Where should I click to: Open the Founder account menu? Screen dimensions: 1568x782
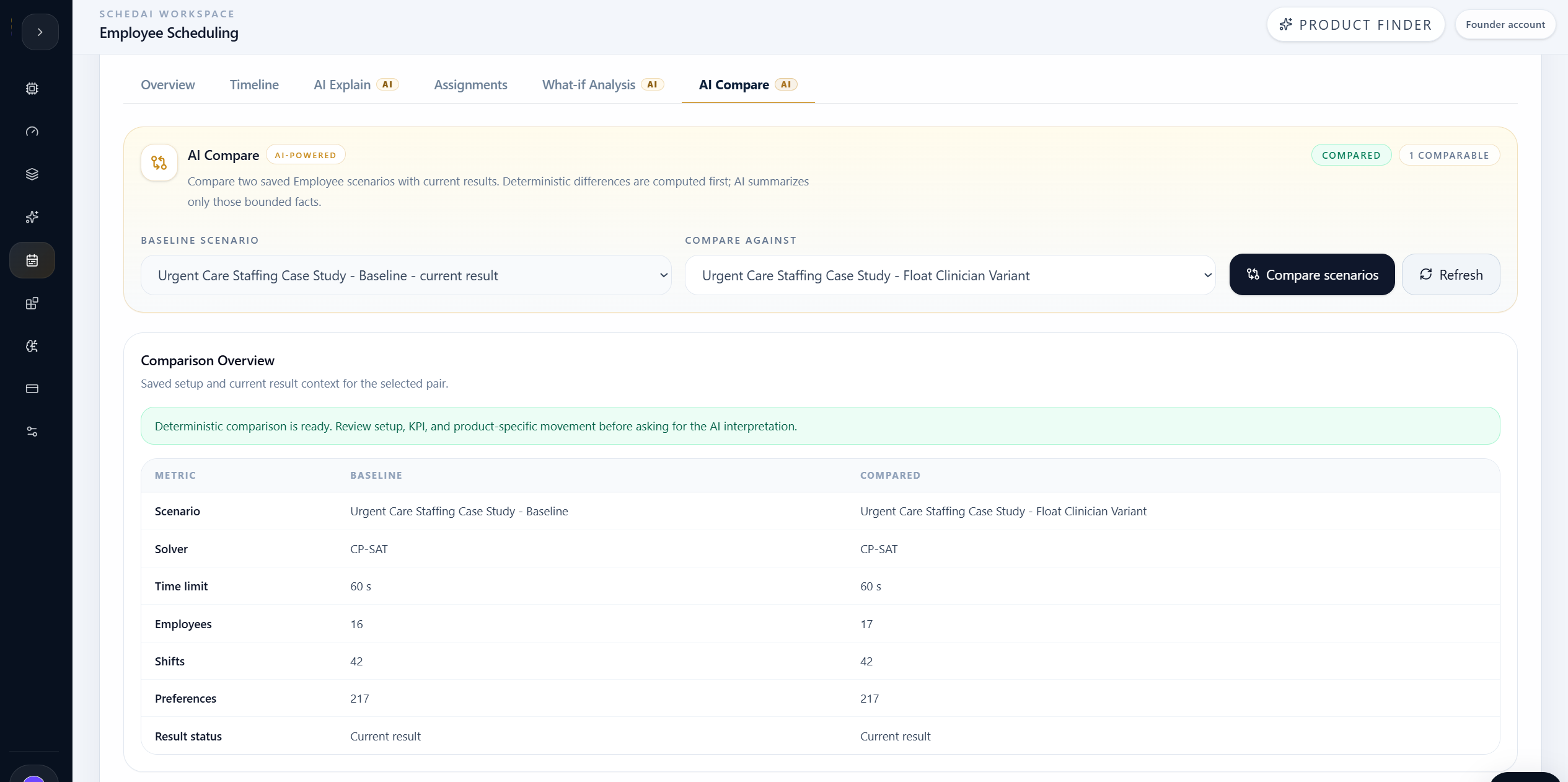tap(1505, 25)
